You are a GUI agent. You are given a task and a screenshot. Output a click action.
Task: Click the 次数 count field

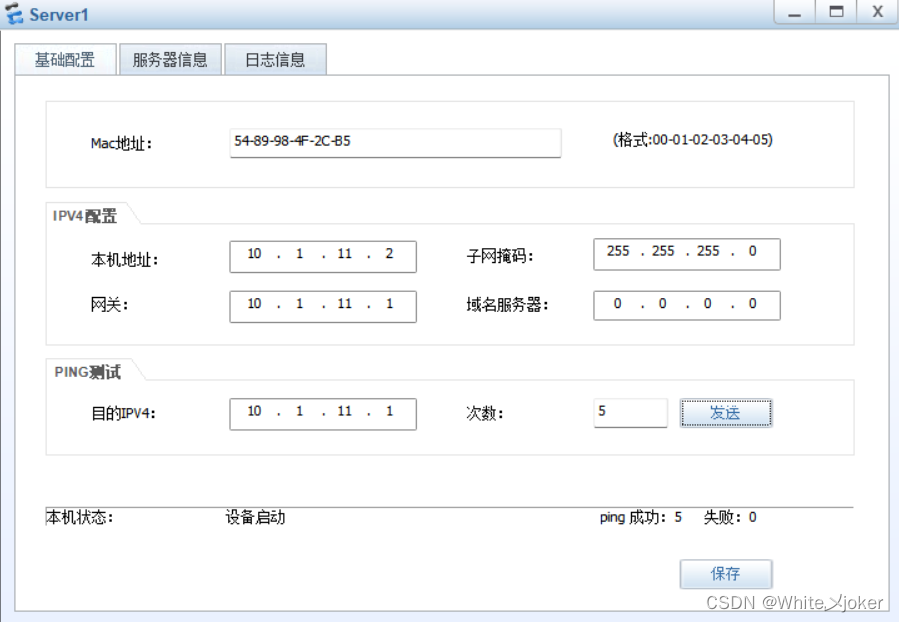[631, 413]
